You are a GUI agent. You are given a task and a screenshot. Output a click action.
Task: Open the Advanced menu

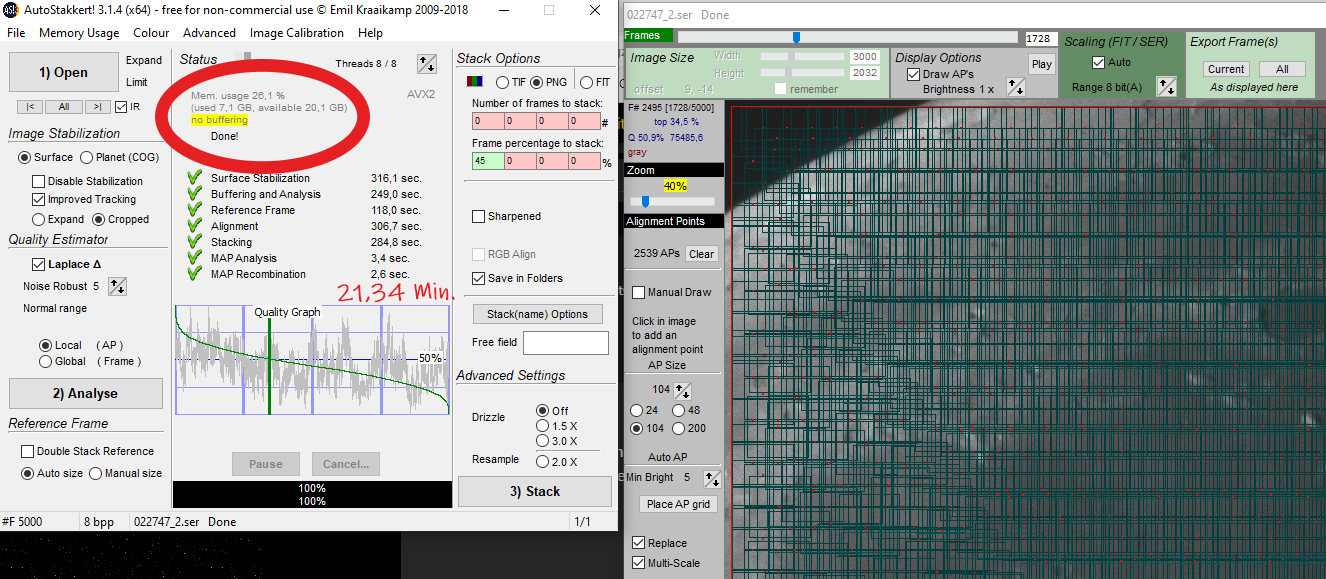click(x=209, y=33)
